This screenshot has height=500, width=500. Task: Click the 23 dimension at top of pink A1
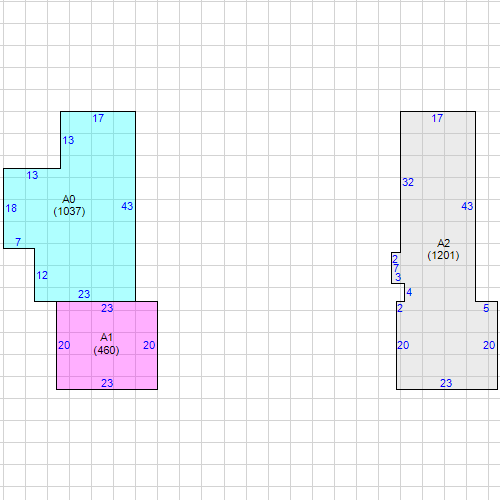point(107,308)
